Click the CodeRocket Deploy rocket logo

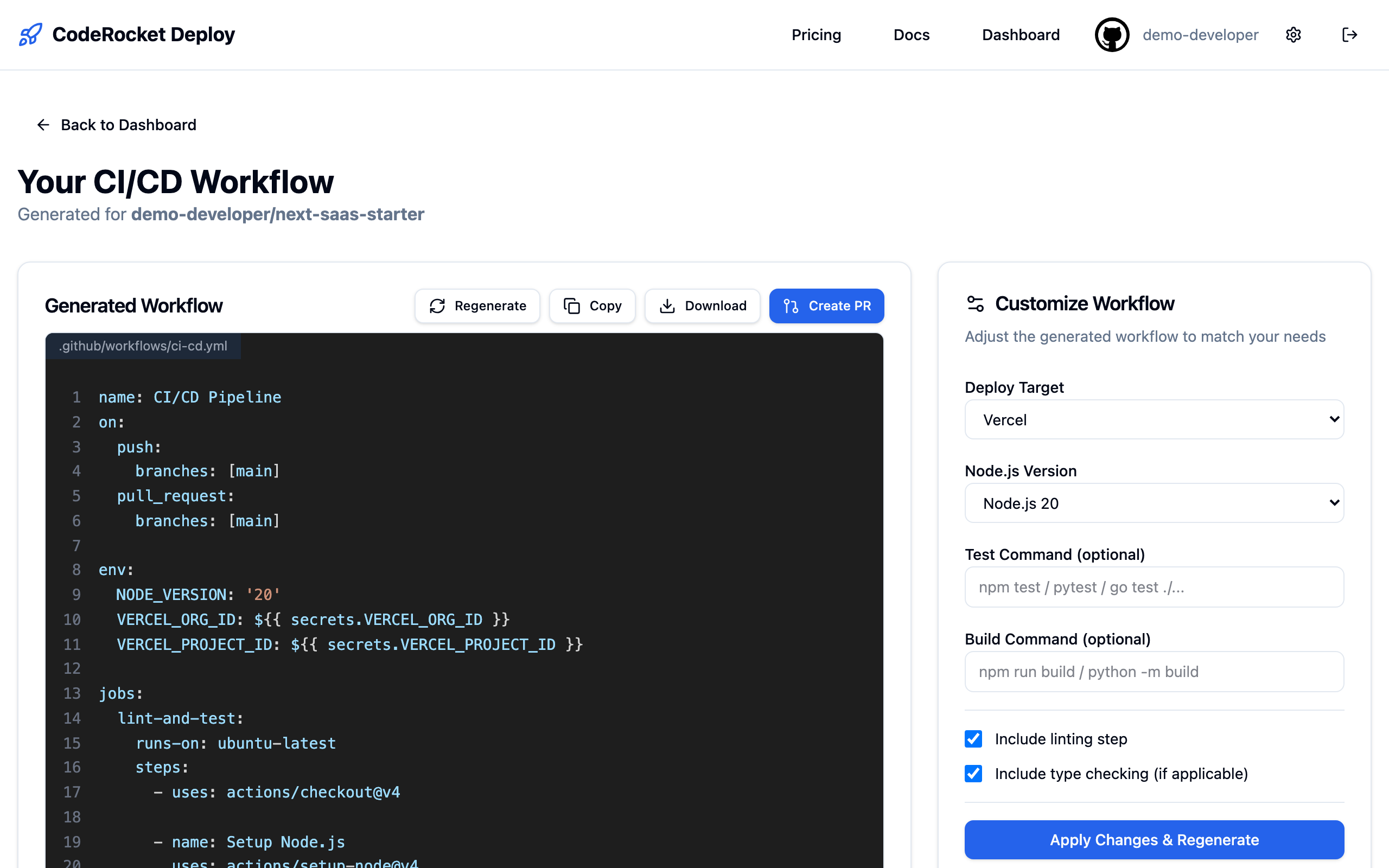pos(30,34)
